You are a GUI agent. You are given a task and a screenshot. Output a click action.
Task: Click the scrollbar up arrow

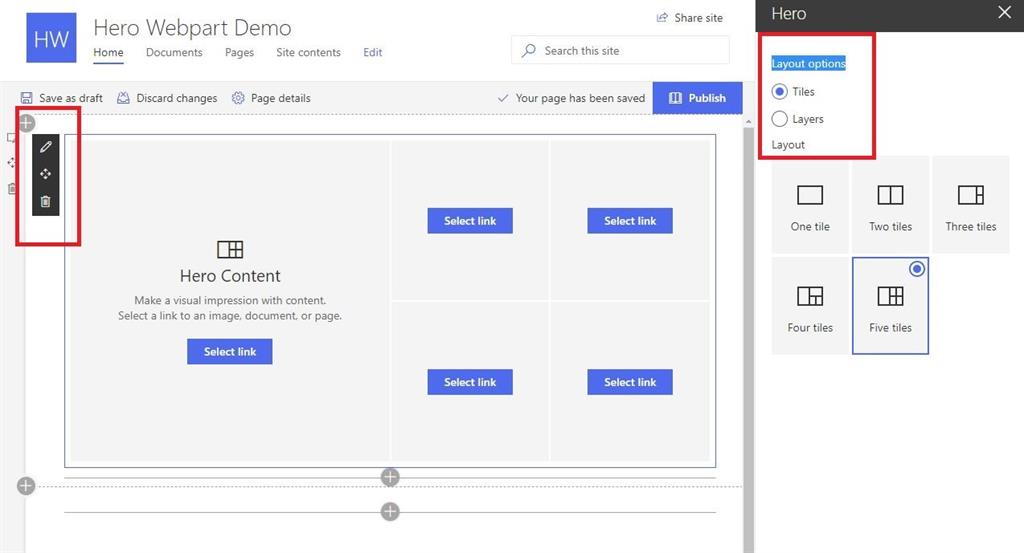pos(748,121)
